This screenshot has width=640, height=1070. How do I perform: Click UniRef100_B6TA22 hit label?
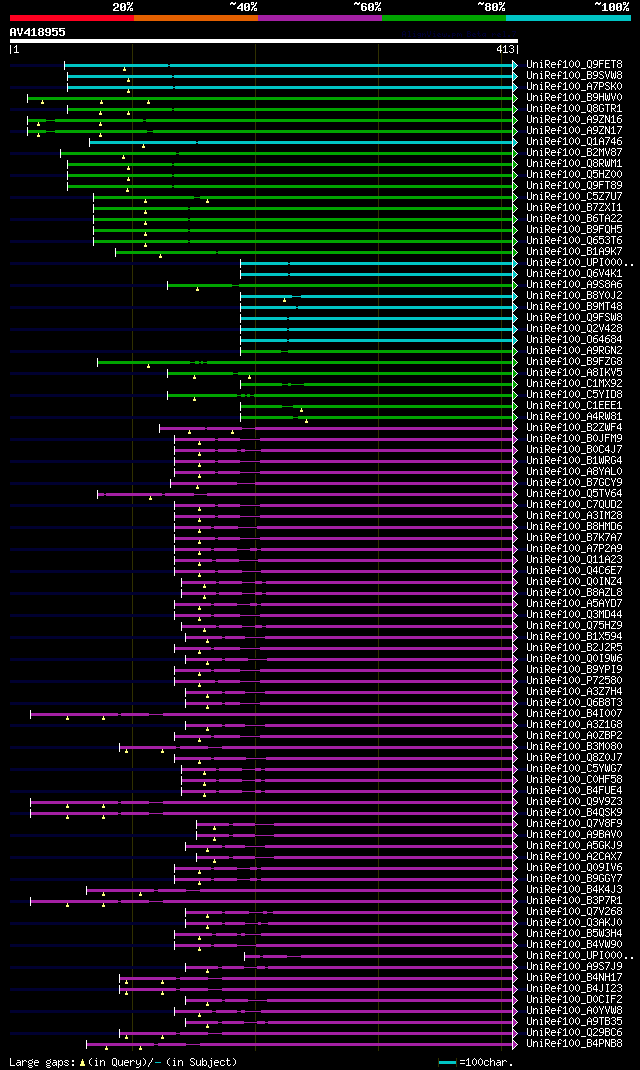(574, 218)
